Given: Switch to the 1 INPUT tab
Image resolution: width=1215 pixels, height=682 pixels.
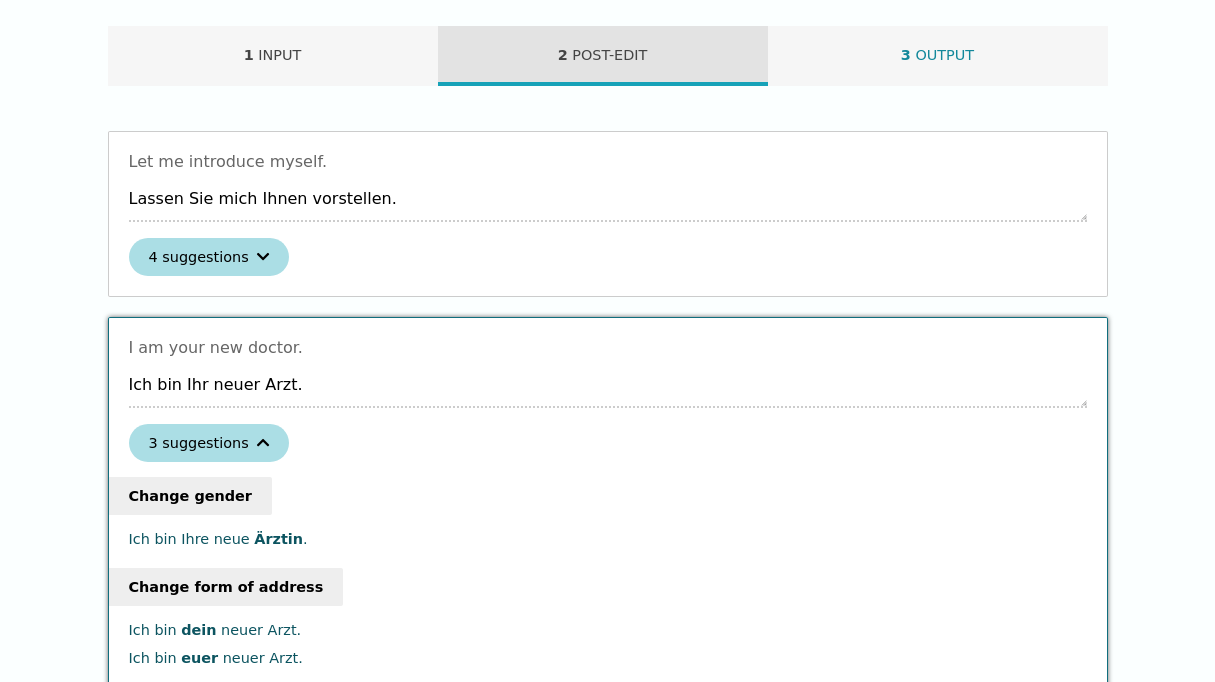Looking at the screenshot, I should pyautogui.click(x=273, y=56).
